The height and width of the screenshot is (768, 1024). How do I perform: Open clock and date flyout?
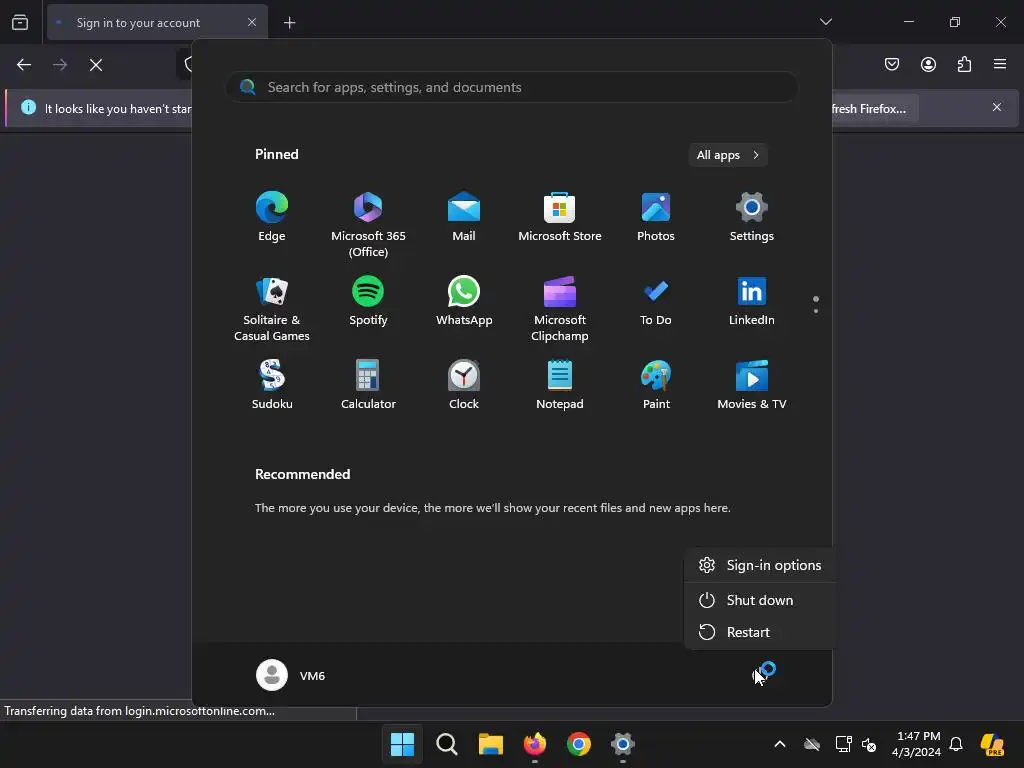(x=916, y=744)
